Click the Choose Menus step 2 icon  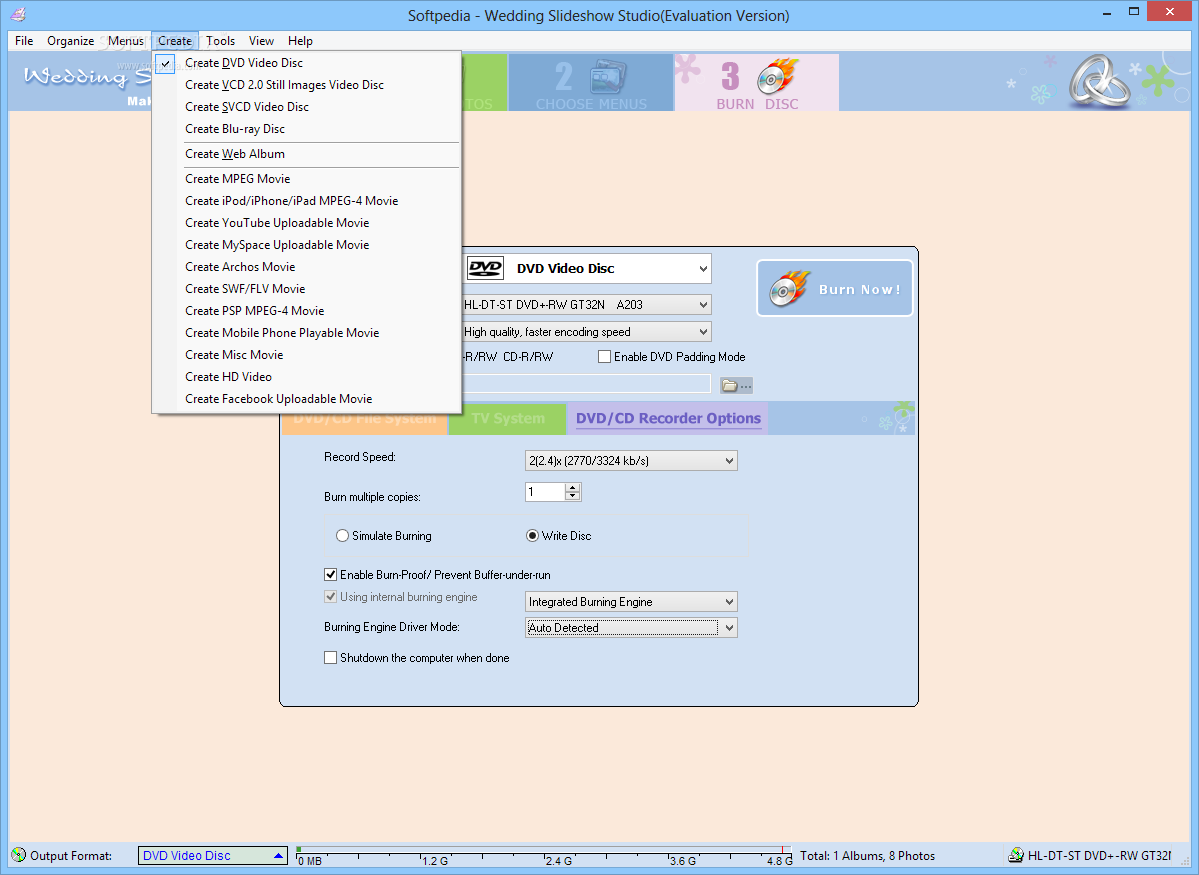pos(608,76)
